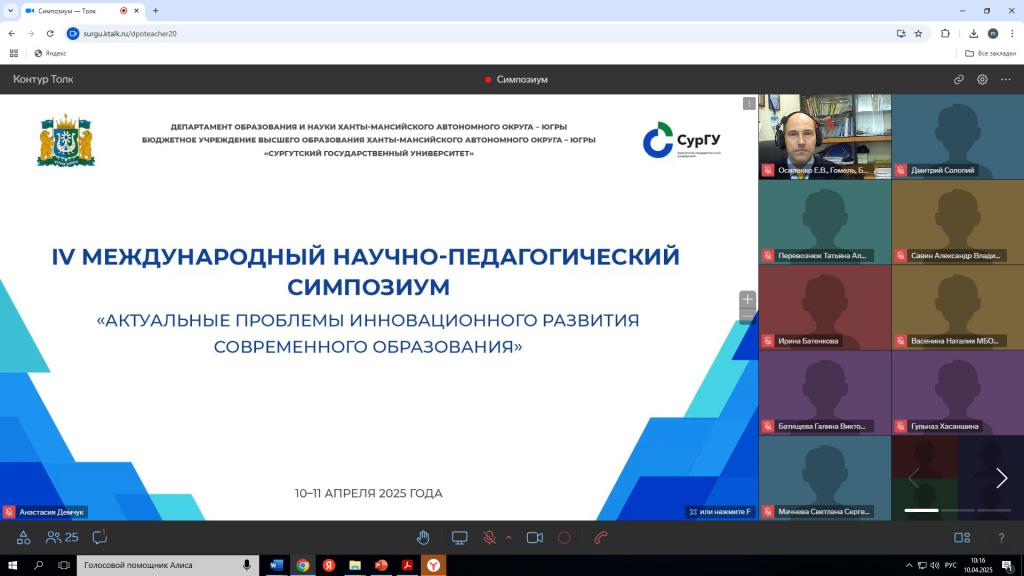Expand microphone options caret
The width and height of the screenshot is (1024, 576).
pyautogui.click(x=508, y=537)
